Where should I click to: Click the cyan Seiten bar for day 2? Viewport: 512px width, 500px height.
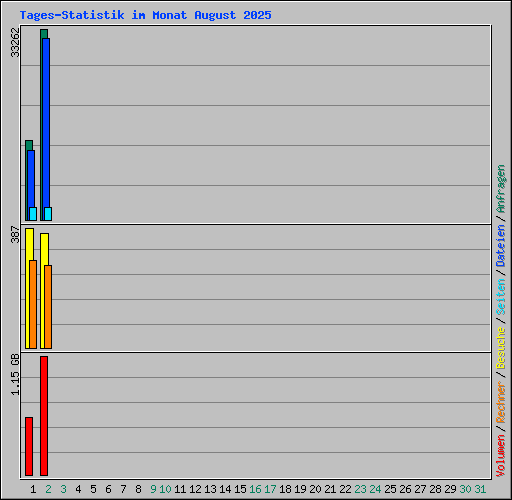coord(48,214)
